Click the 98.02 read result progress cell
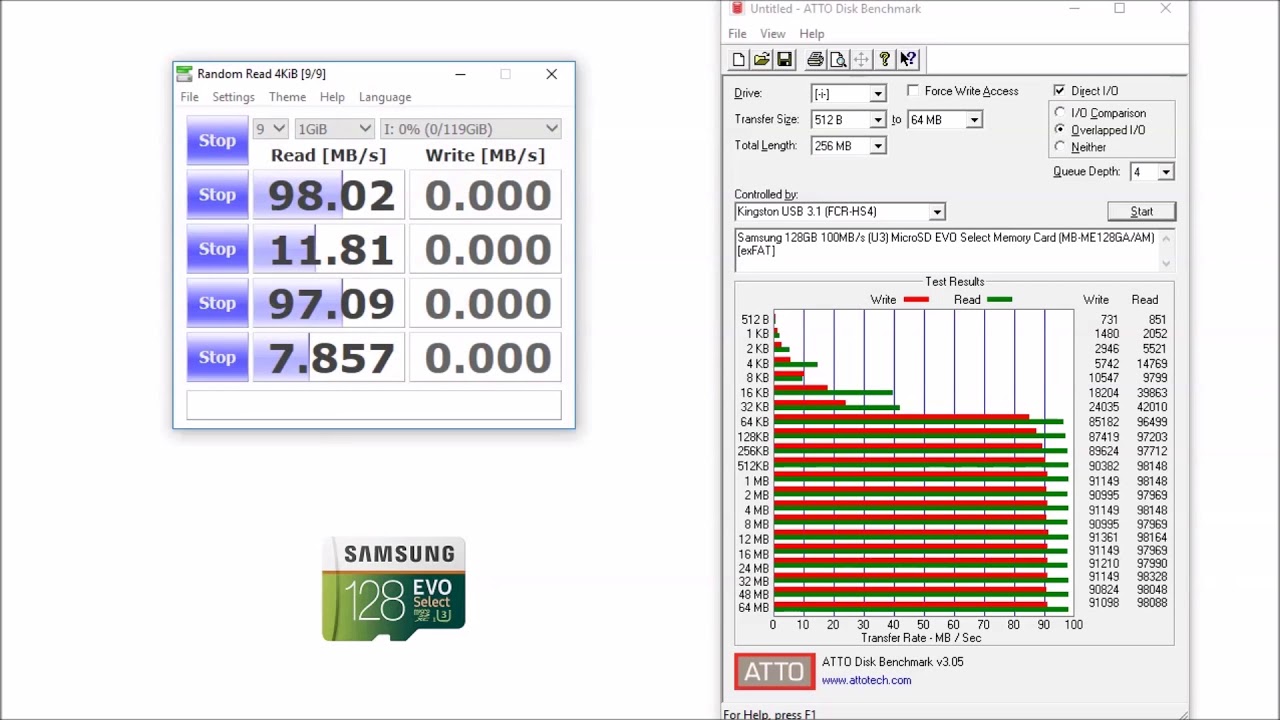 (x=329, y=195)
